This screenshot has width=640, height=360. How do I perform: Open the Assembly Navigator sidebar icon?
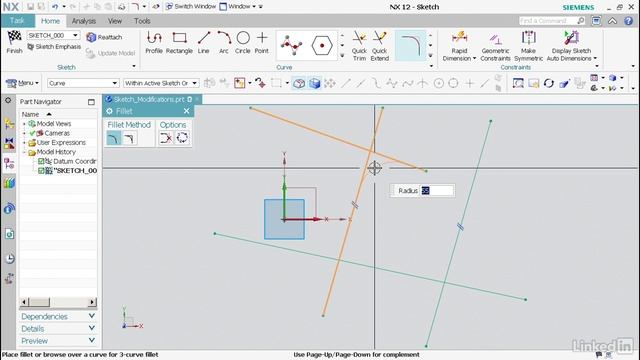pos(9,123)
